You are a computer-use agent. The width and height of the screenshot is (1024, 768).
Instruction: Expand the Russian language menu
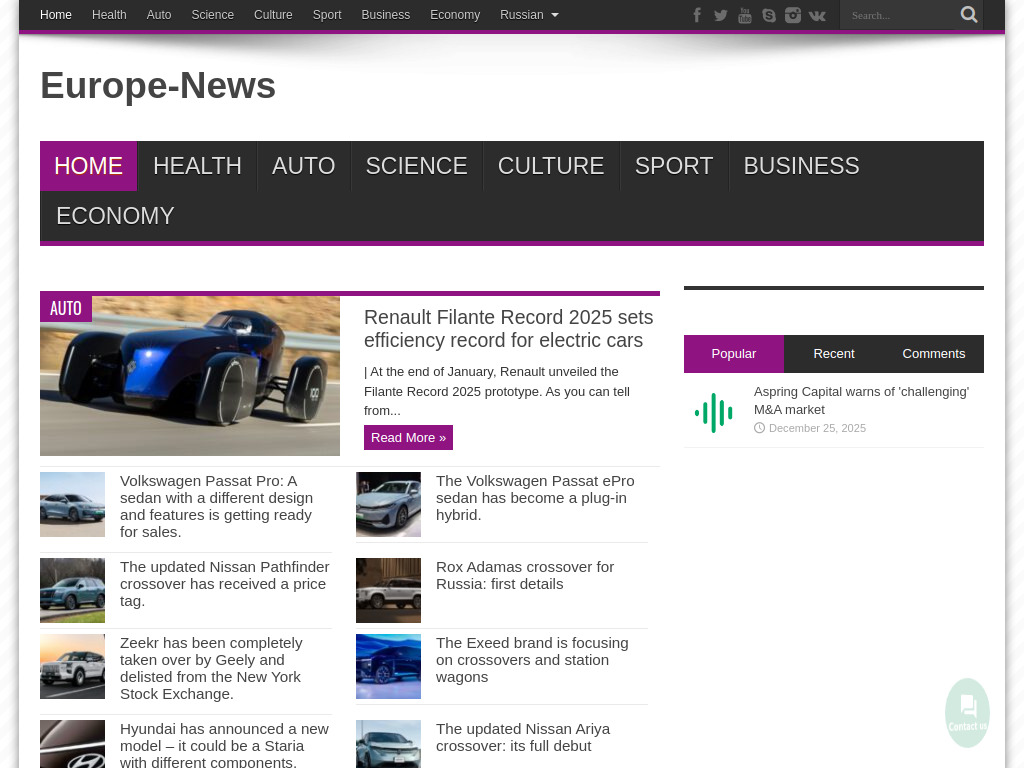529,15
